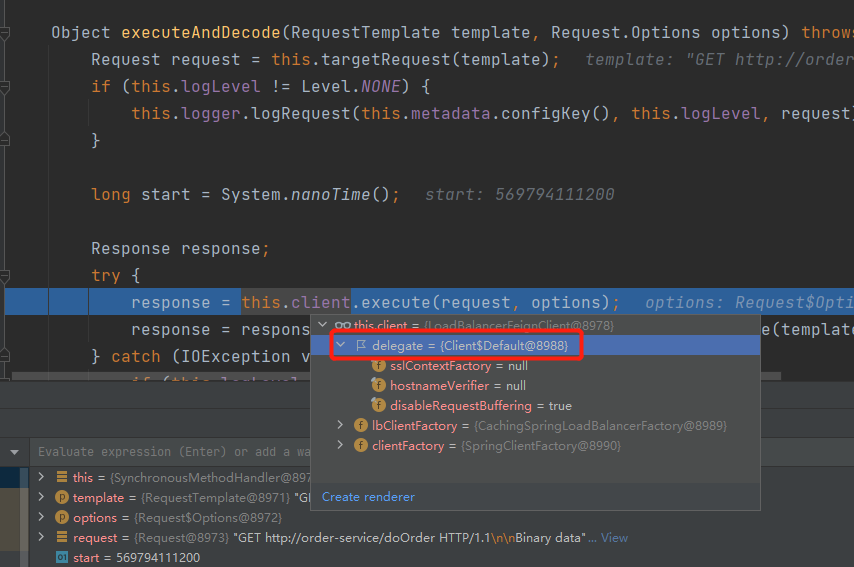Click the Create renderer link
Viewport: 854px width, 567px height.
click(x=368, y=497)
